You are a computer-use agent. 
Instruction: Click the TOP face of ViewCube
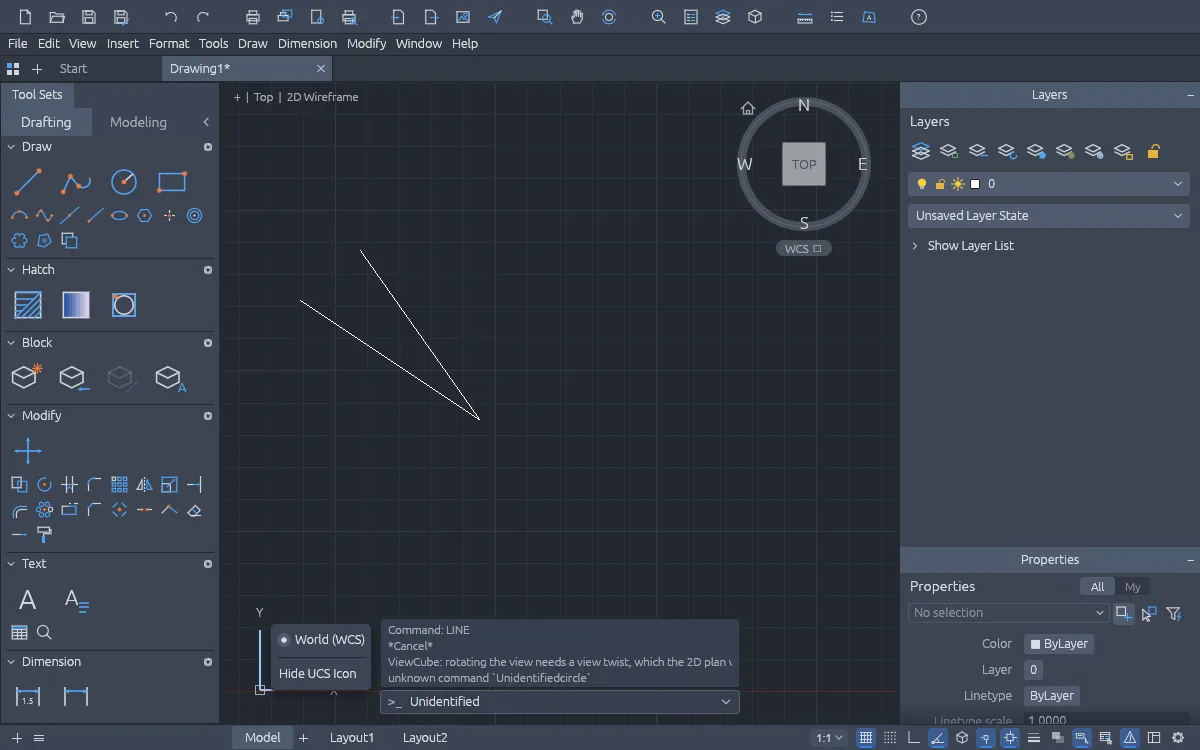click(804, 164)
